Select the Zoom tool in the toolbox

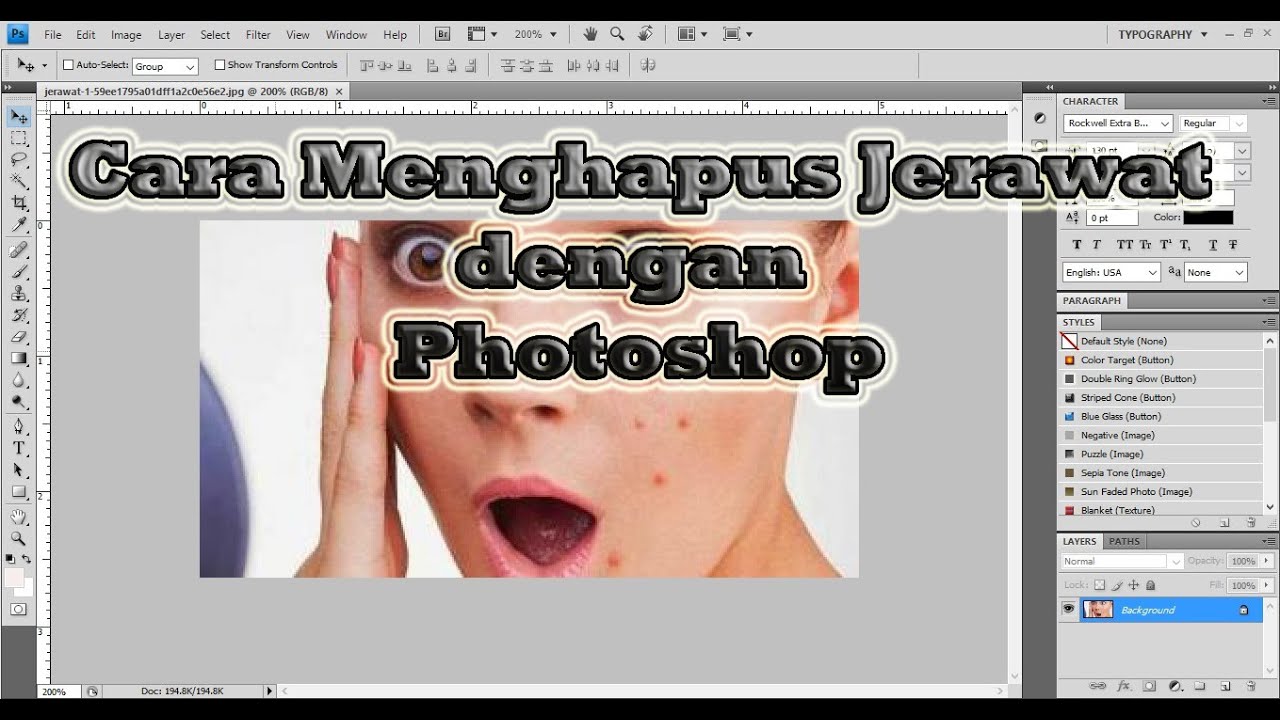coord(18,538)
